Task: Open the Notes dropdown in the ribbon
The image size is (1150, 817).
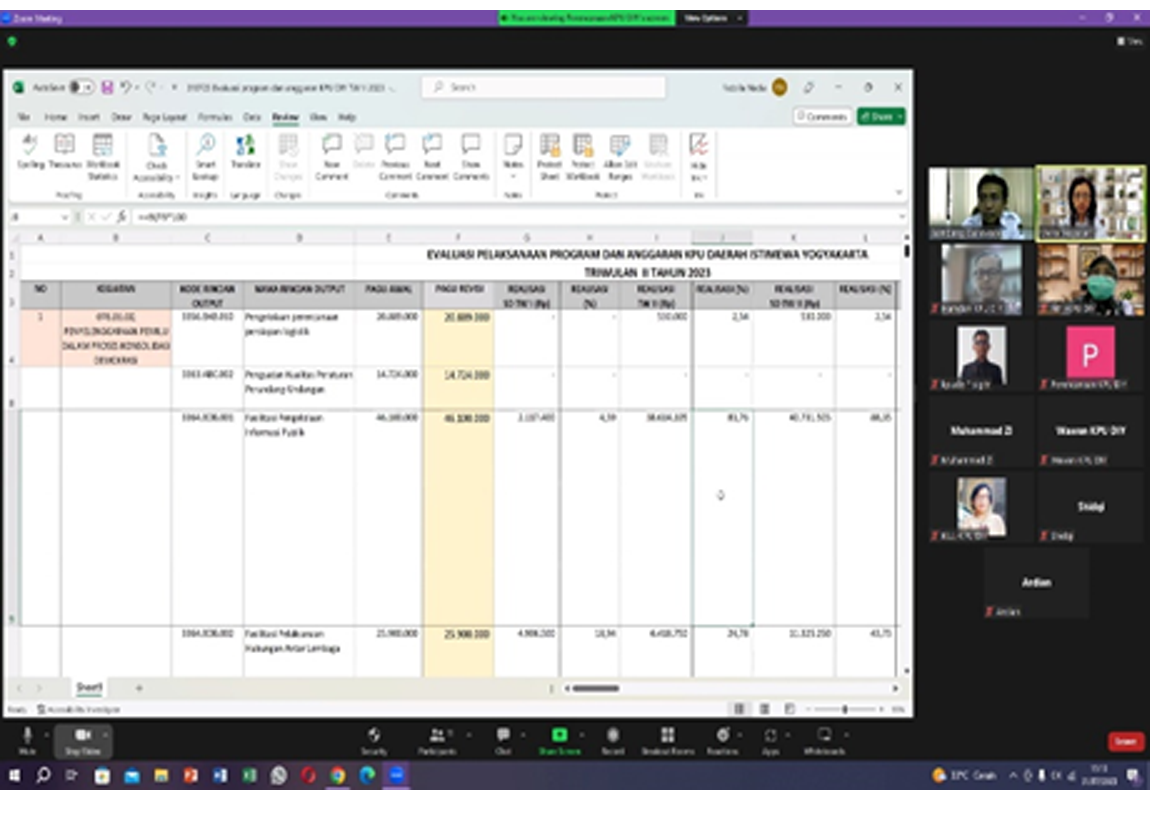Action: coord(513,175)
